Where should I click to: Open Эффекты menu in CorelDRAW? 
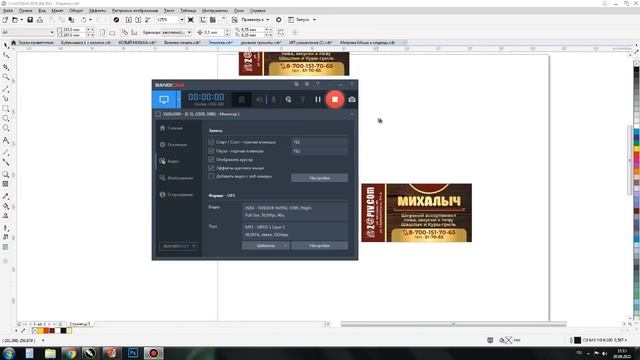pos(97,11)
